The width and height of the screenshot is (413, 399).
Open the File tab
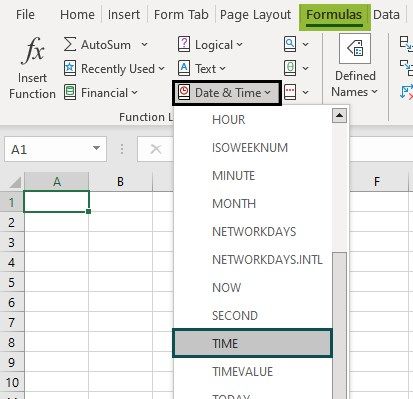(x=25, y=15)
